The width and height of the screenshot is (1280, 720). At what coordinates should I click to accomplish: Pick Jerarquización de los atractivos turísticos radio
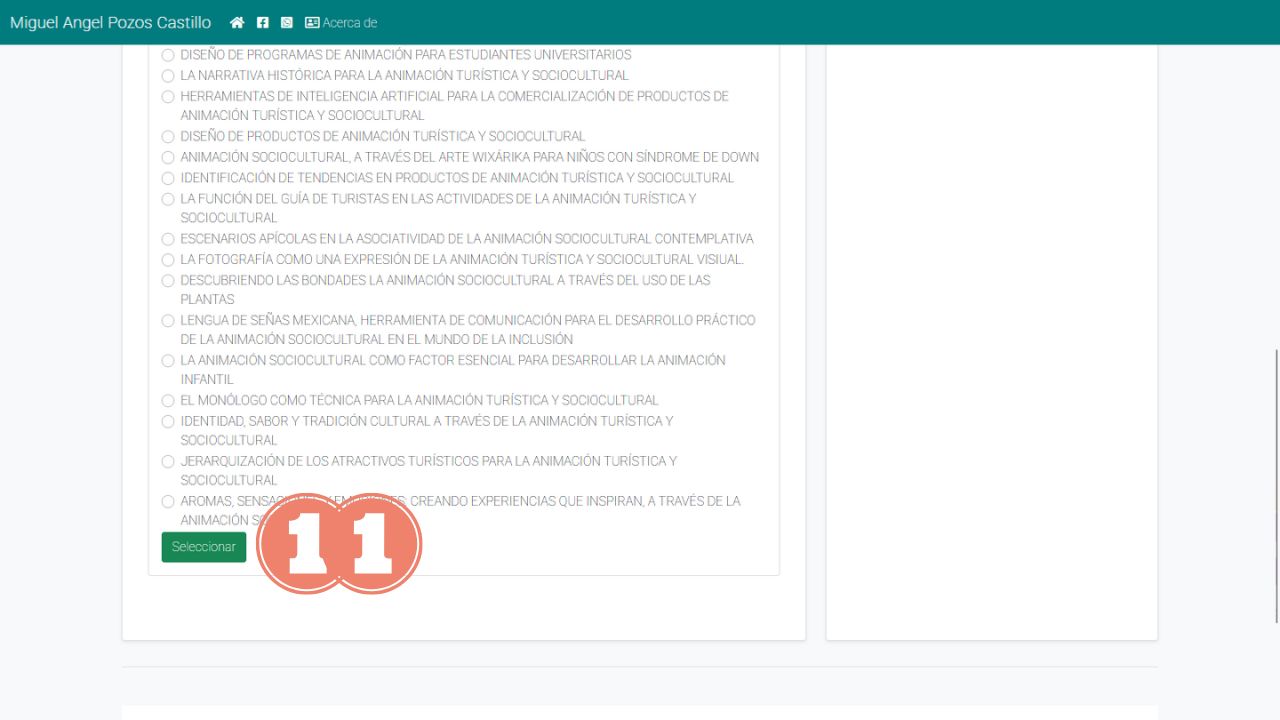[168, 462]
